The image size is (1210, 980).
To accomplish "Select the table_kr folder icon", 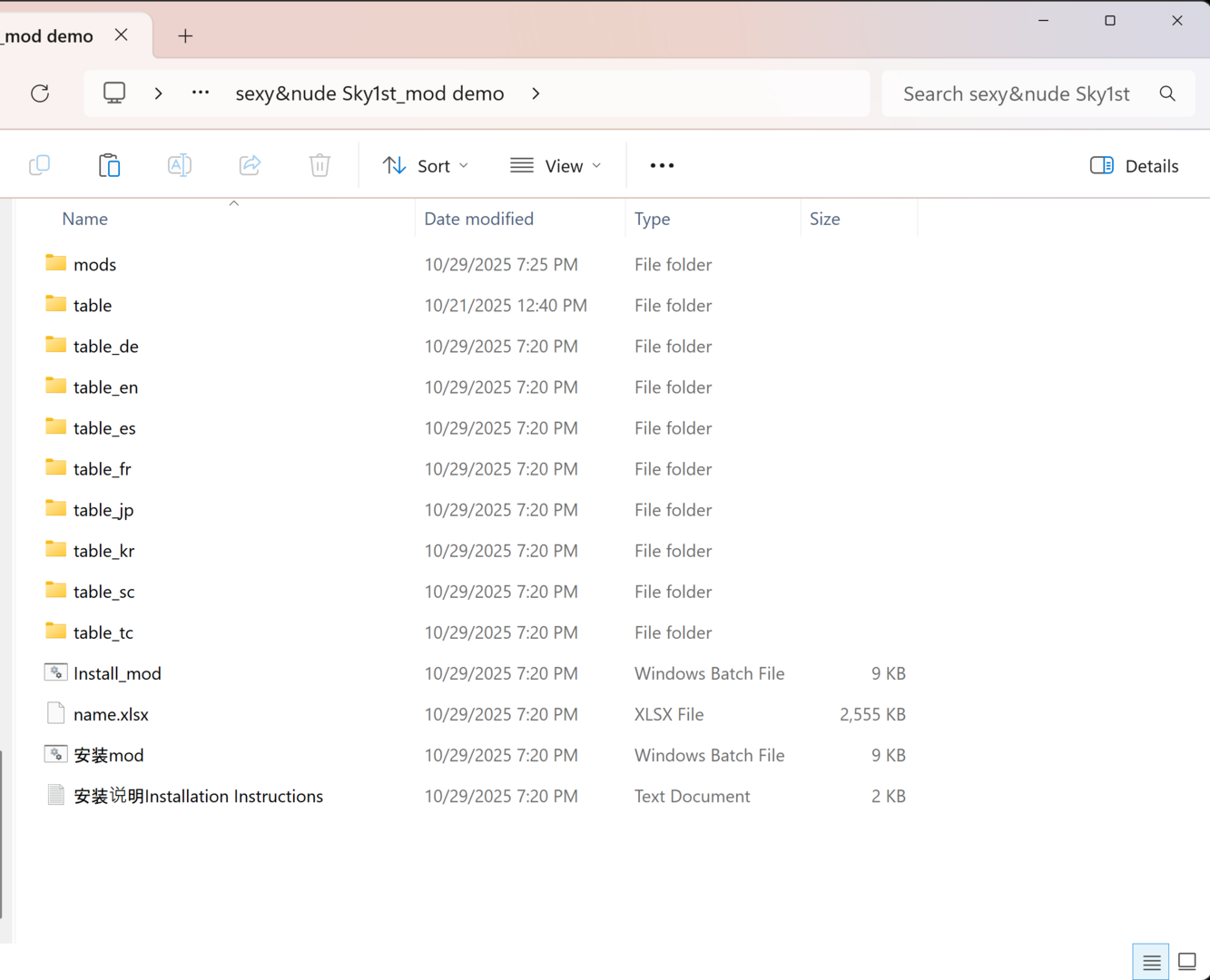I will pyautogui.click(x=55, y=549).
